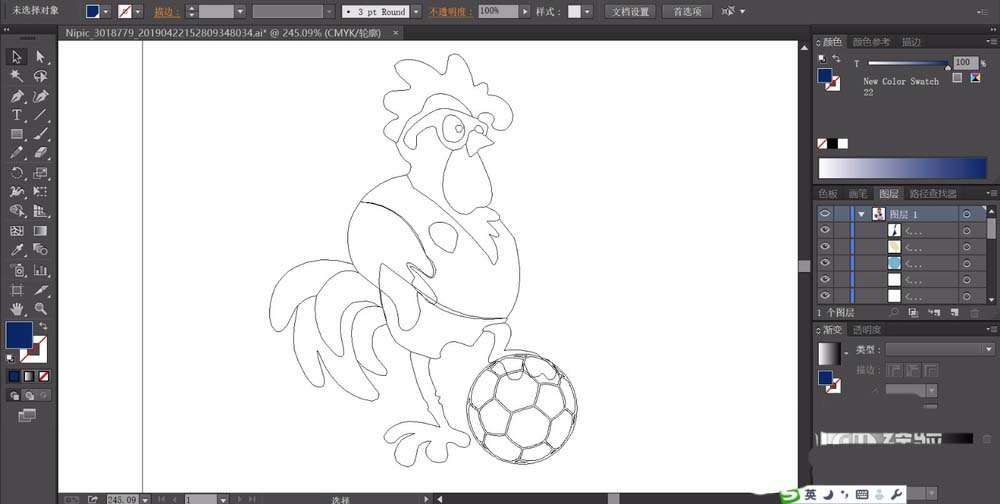Switch to the 透明度 tab
The height and width of the screenshot is (504, 1000).
click(867, 330)
